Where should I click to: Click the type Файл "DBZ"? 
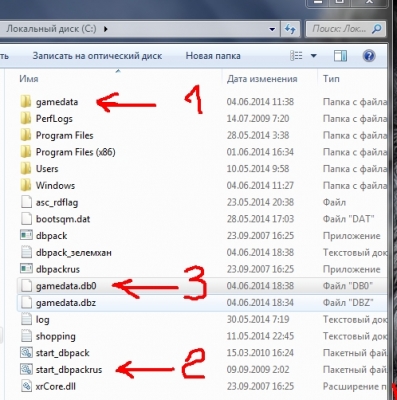348,303
